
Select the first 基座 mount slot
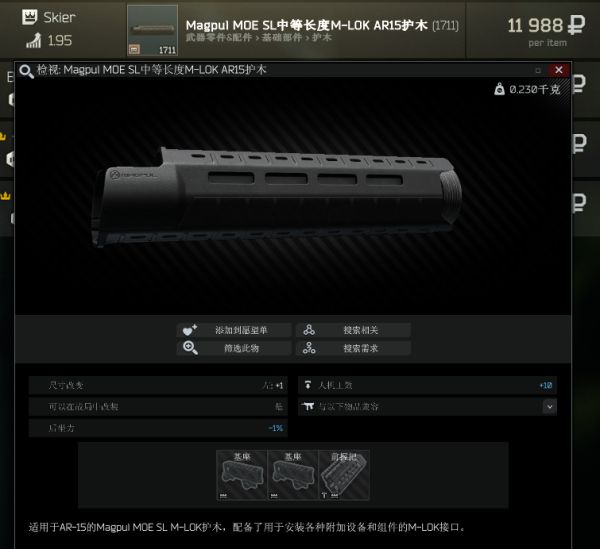tap(242, 475)
